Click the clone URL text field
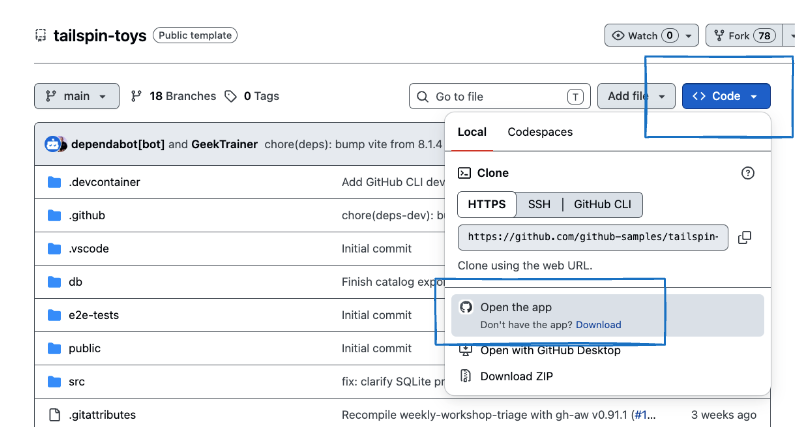 [x=593, y=237]
